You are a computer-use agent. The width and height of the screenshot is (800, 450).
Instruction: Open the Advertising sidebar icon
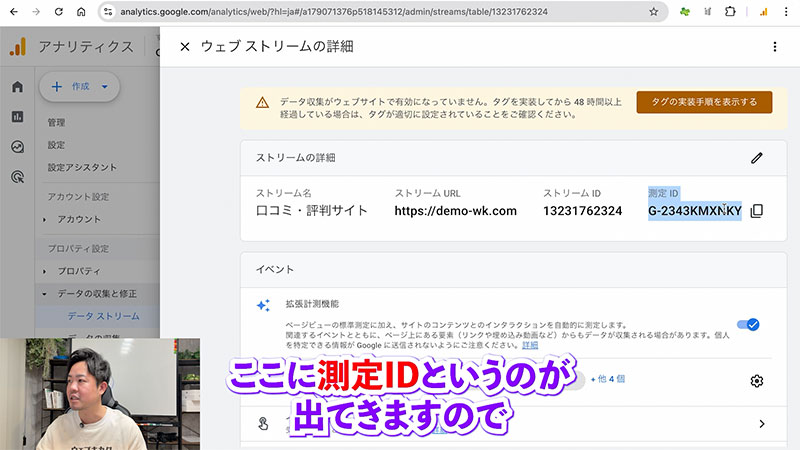tap(17, 177)
